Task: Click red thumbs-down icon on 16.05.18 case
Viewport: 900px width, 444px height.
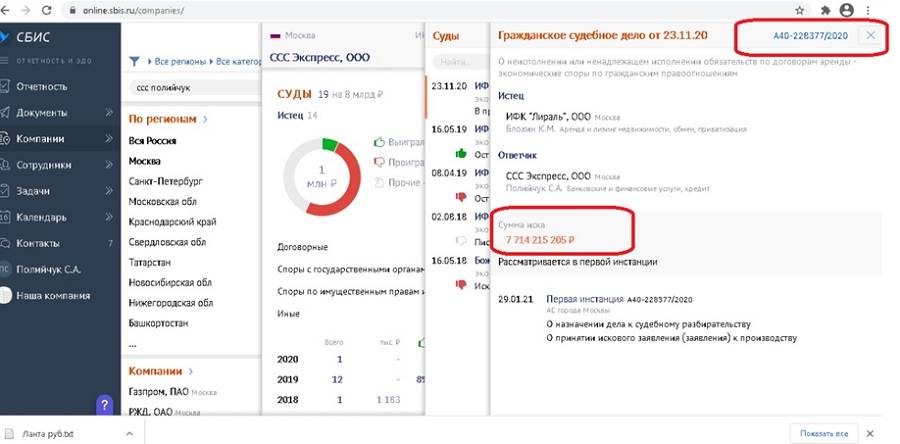Action: click(460, 284)
